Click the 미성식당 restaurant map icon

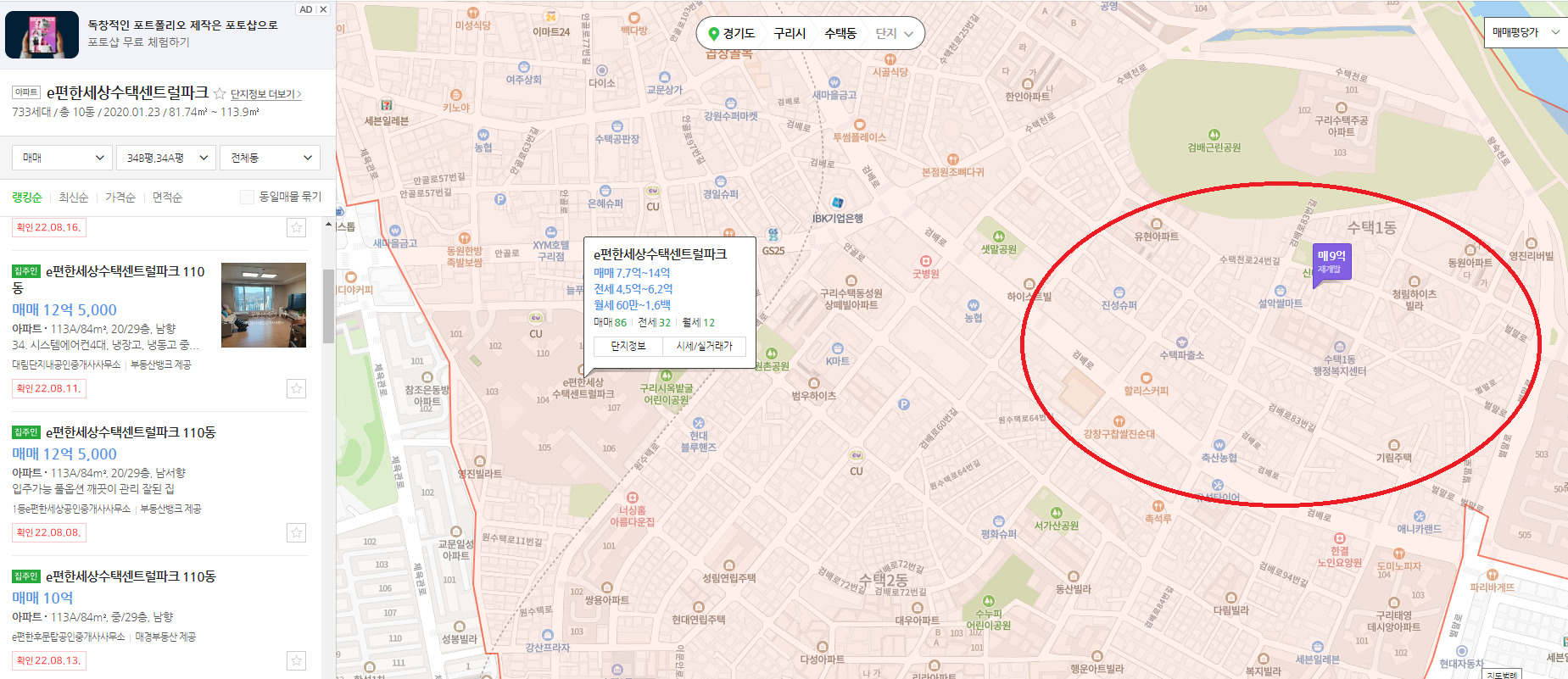[473, 14]
